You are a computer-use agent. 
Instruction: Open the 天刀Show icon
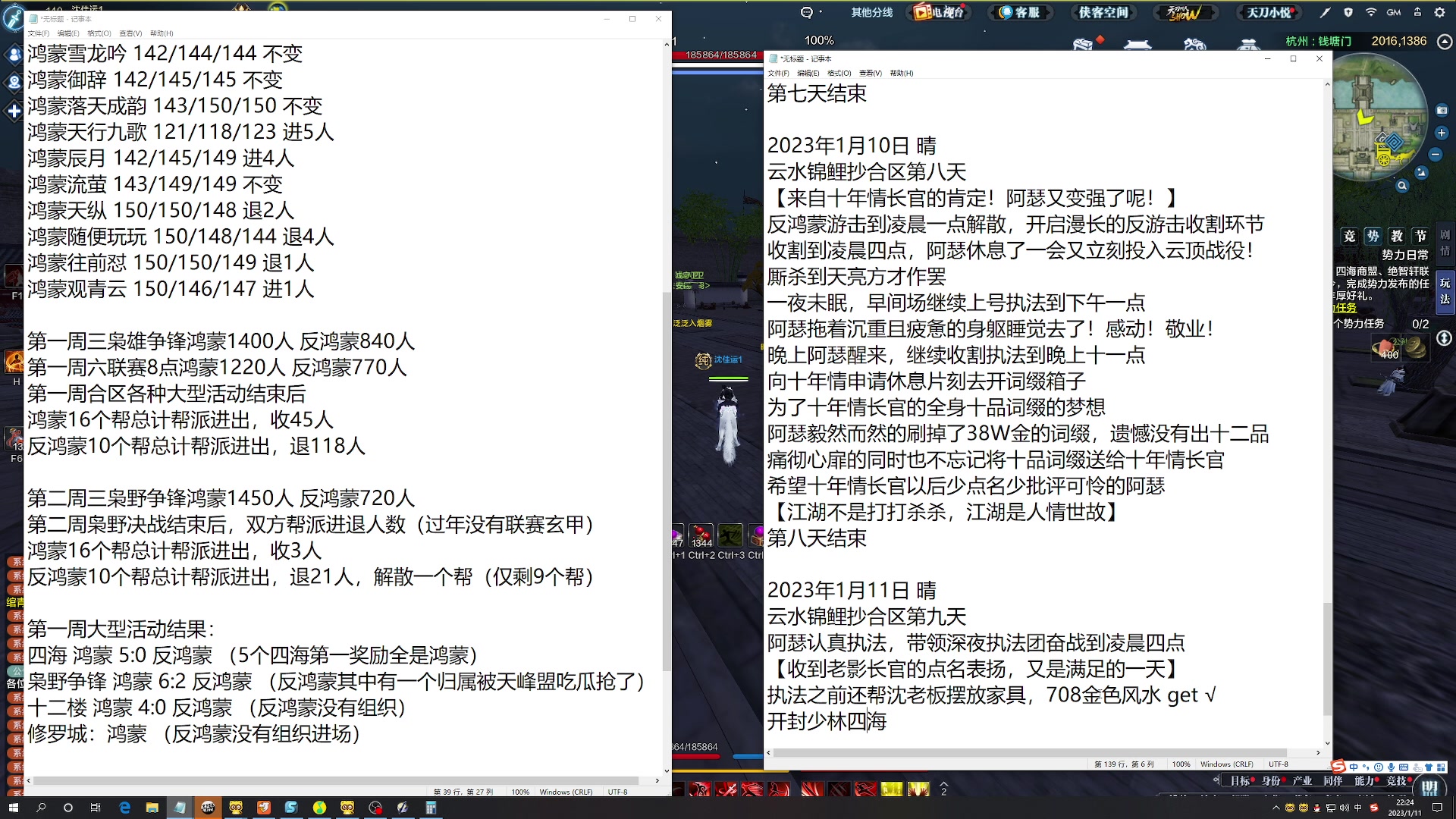coord(1185,14)
